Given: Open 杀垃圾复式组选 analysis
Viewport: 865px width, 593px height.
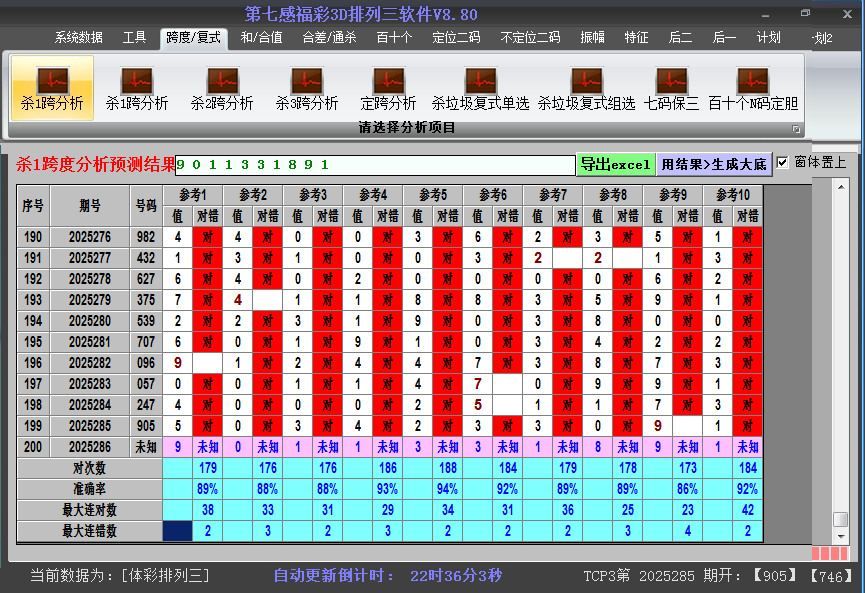Looking at the screenshot, I should [586, 88].
